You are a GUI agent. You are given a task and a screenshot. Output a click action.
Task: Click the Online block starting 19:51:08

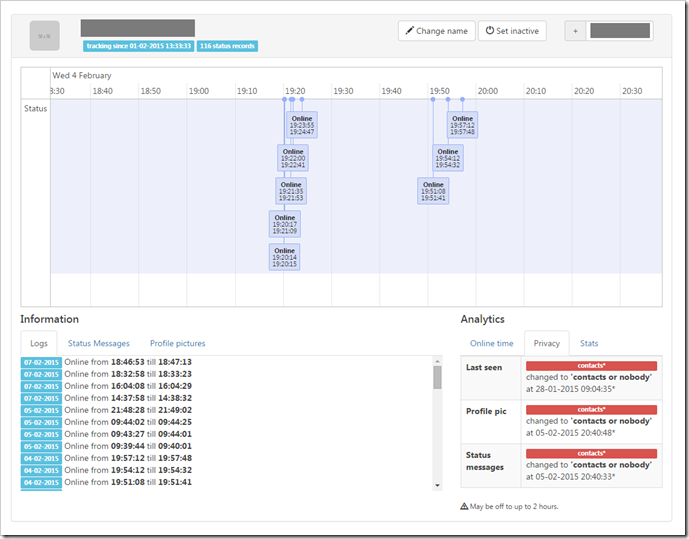(433, 191)
